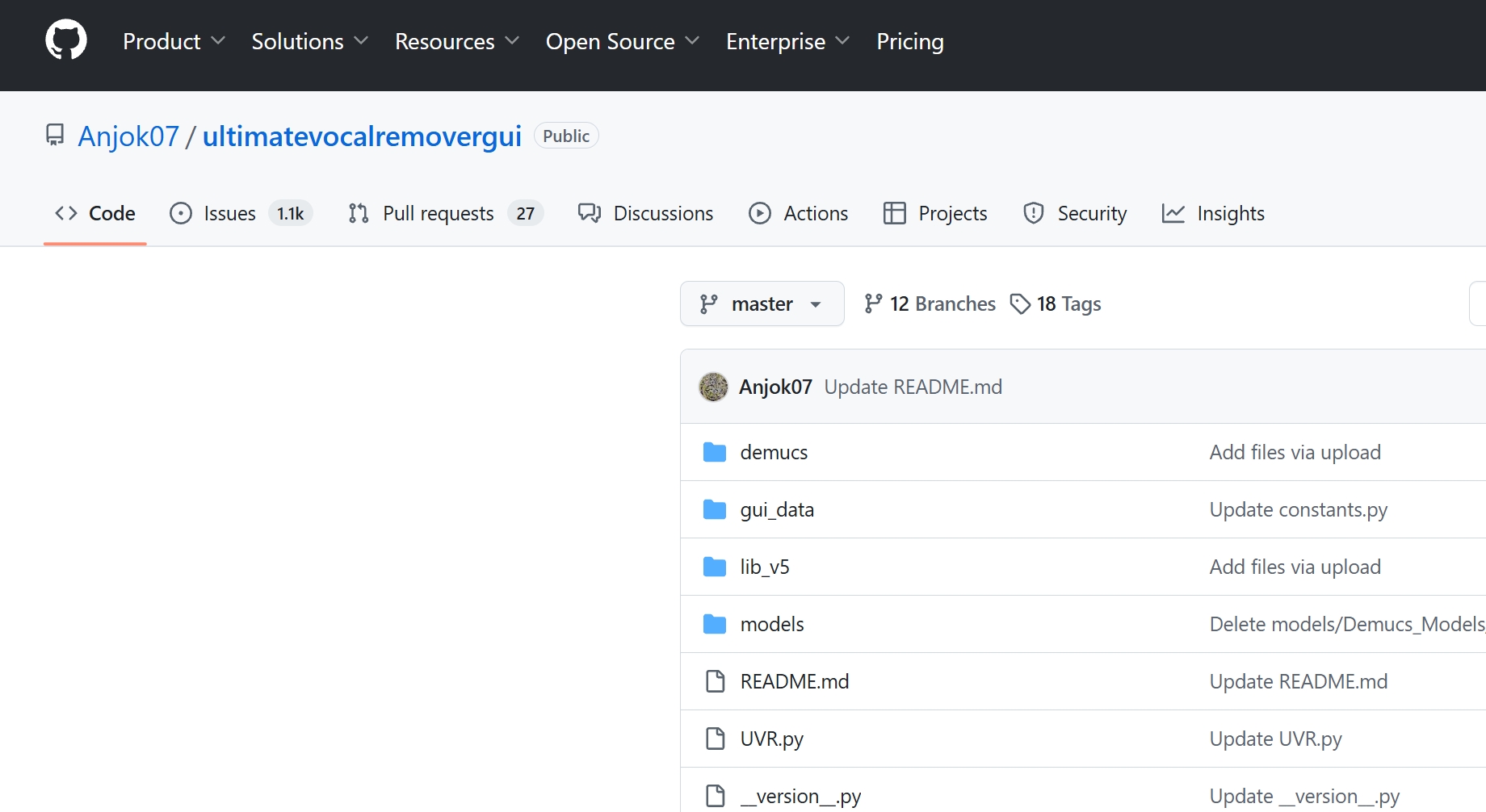Viewport: 1486px width, 812px height.
Task: Open the UVR.py file
Action: (x=771, y=739)
